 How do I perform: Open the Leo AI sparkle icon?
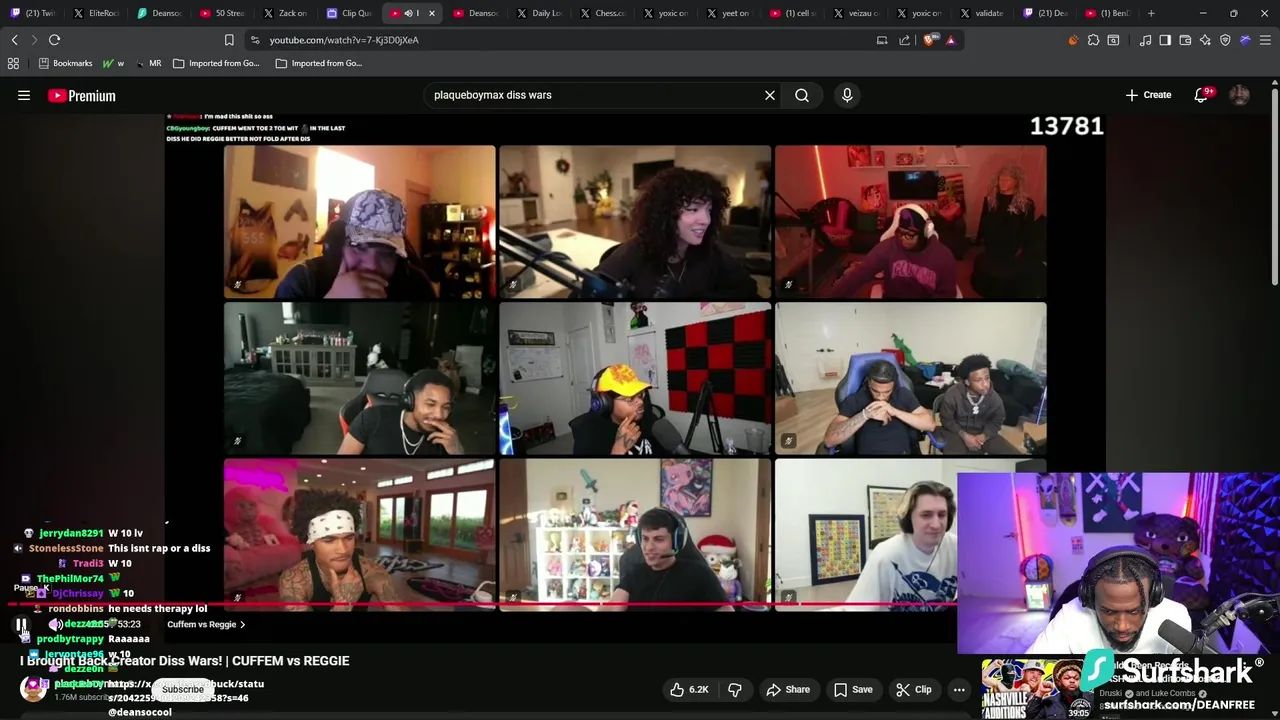coord(1205,40)
